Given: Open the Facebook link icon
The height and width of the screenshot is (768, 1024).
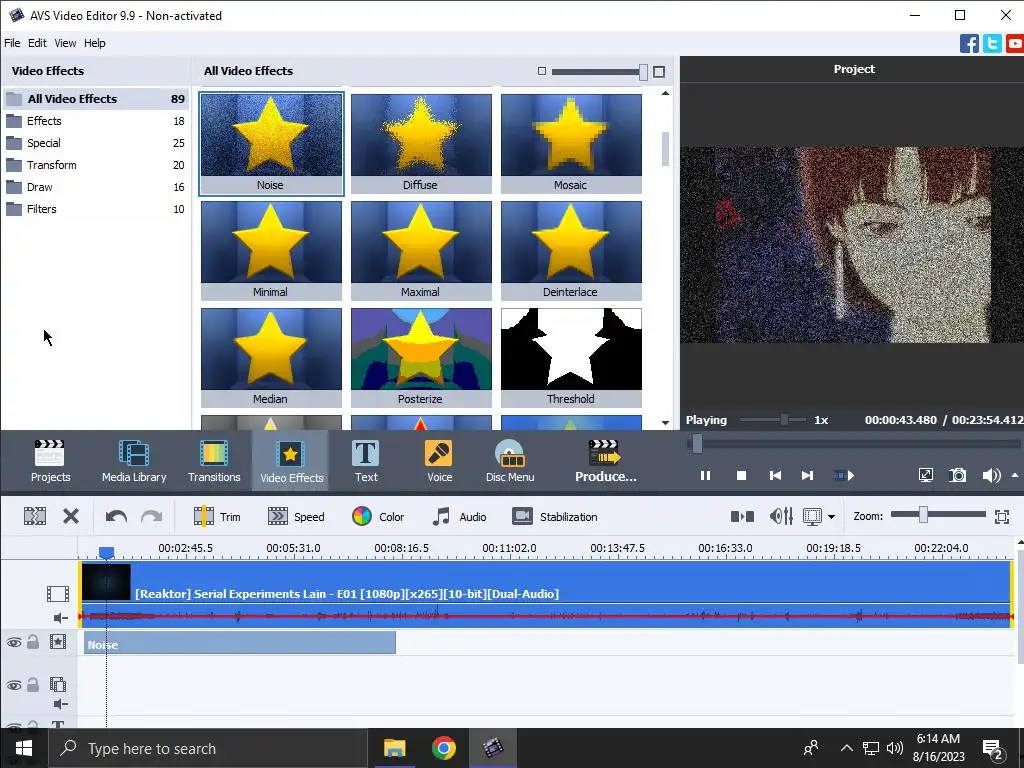Looking at the screenshot, I should click(969, 44).
